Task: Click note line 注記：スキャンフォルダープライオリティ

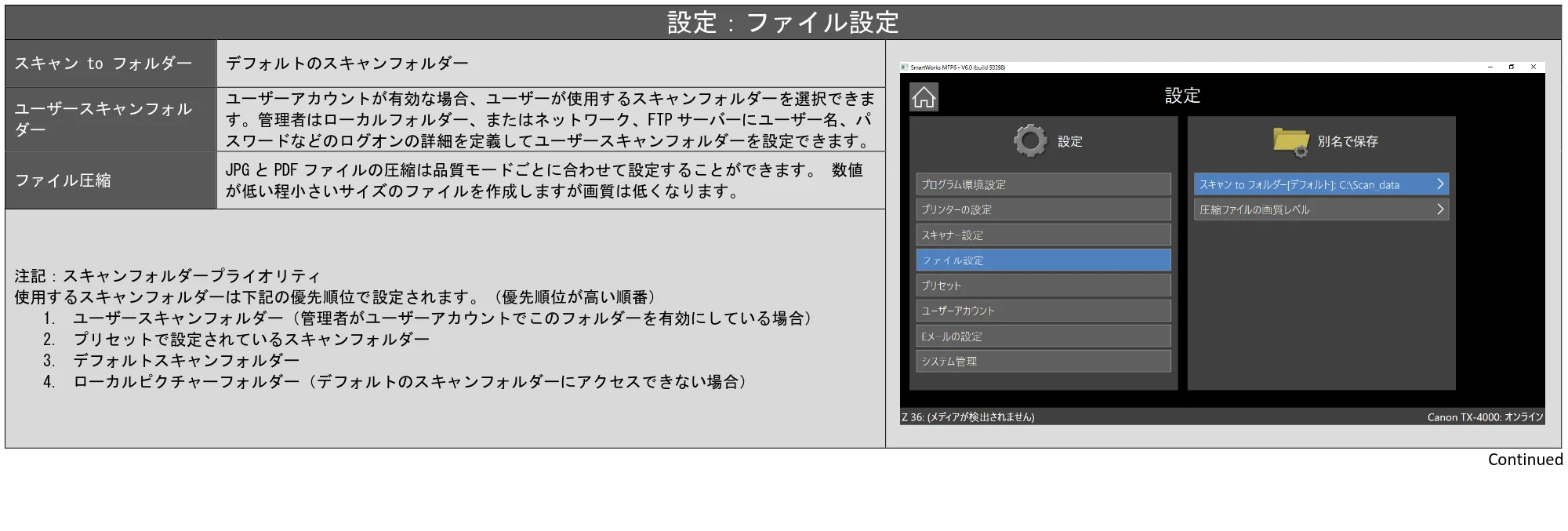Action: click(x=167, y=276)
